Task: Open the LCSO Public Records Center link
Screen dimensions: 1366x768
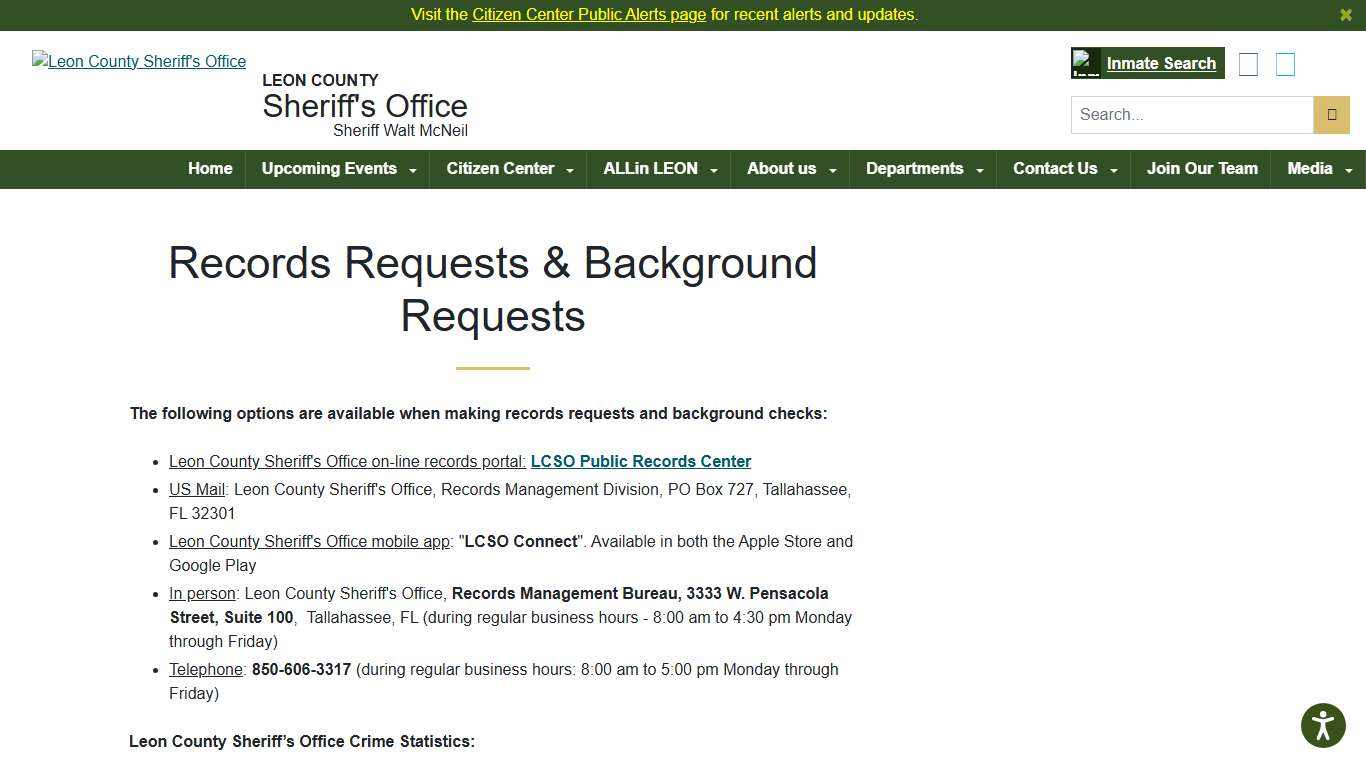Action: 640,461
